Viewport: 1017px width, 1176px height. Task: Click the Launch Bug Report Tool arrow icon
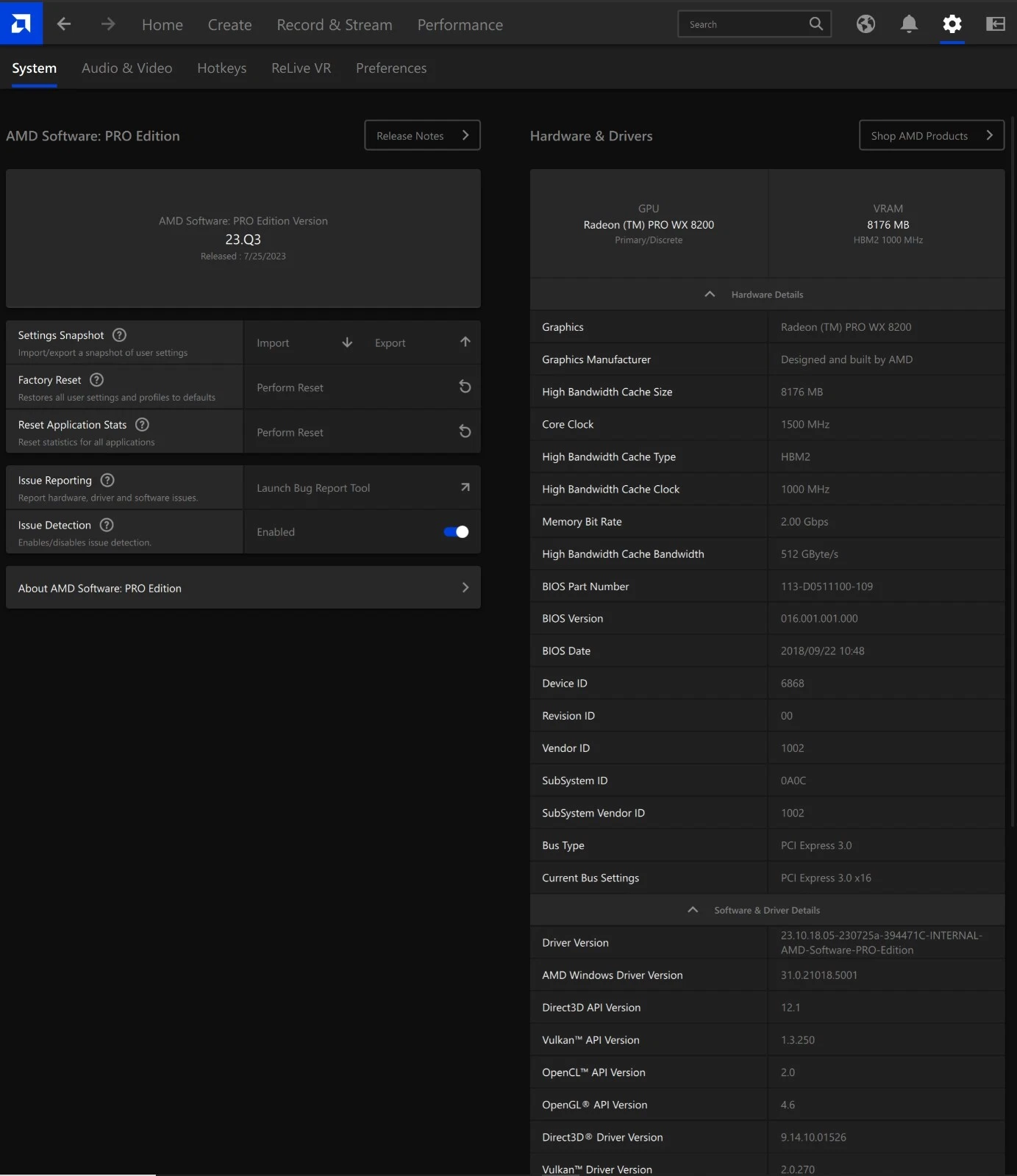pyautogui.click(x=465, y=487)
